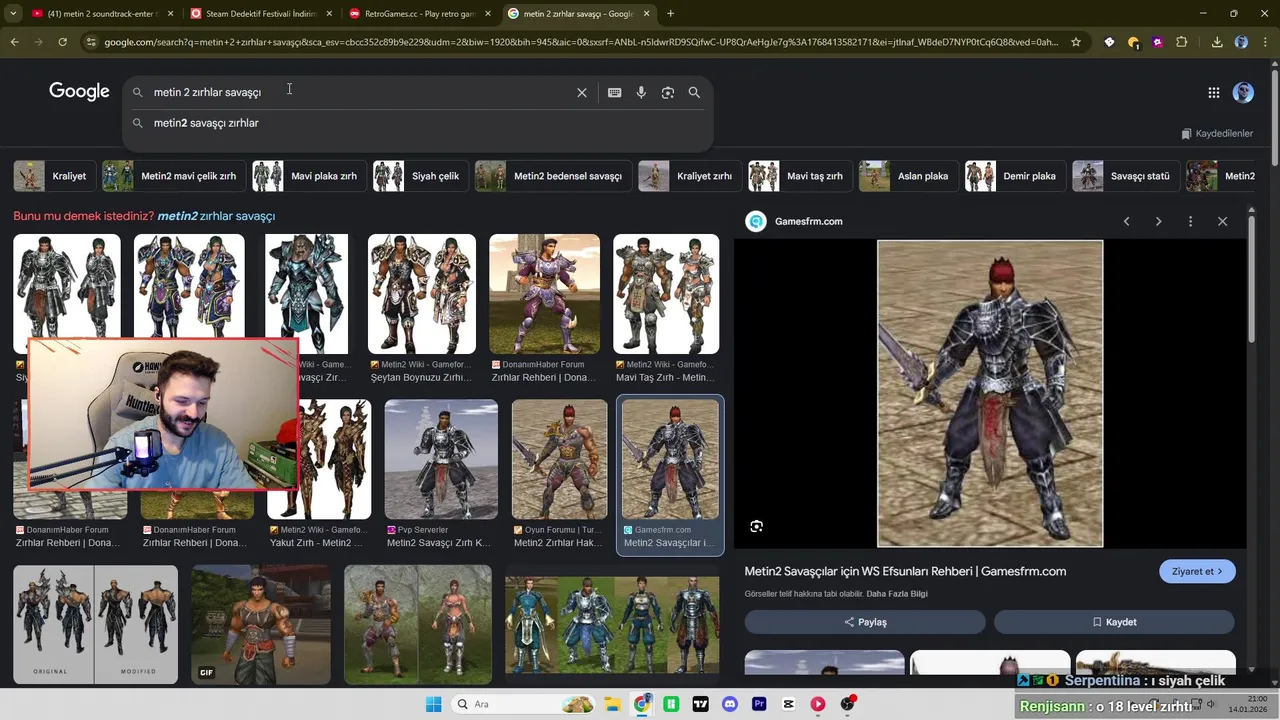The height and width of the screenshot is (720, 1280).
Task: Open the tab search dropdown arrow
Action: coord(11,14)
